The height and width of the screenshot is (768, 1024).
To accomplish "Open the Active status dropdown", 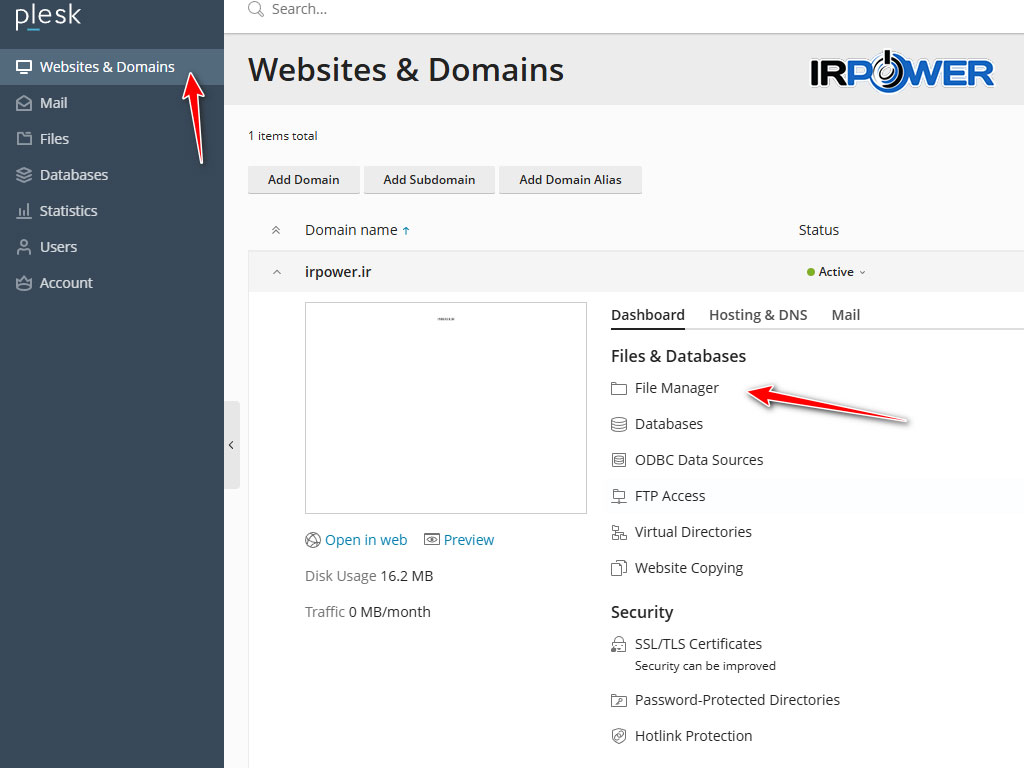I will (x=837, y=272).
